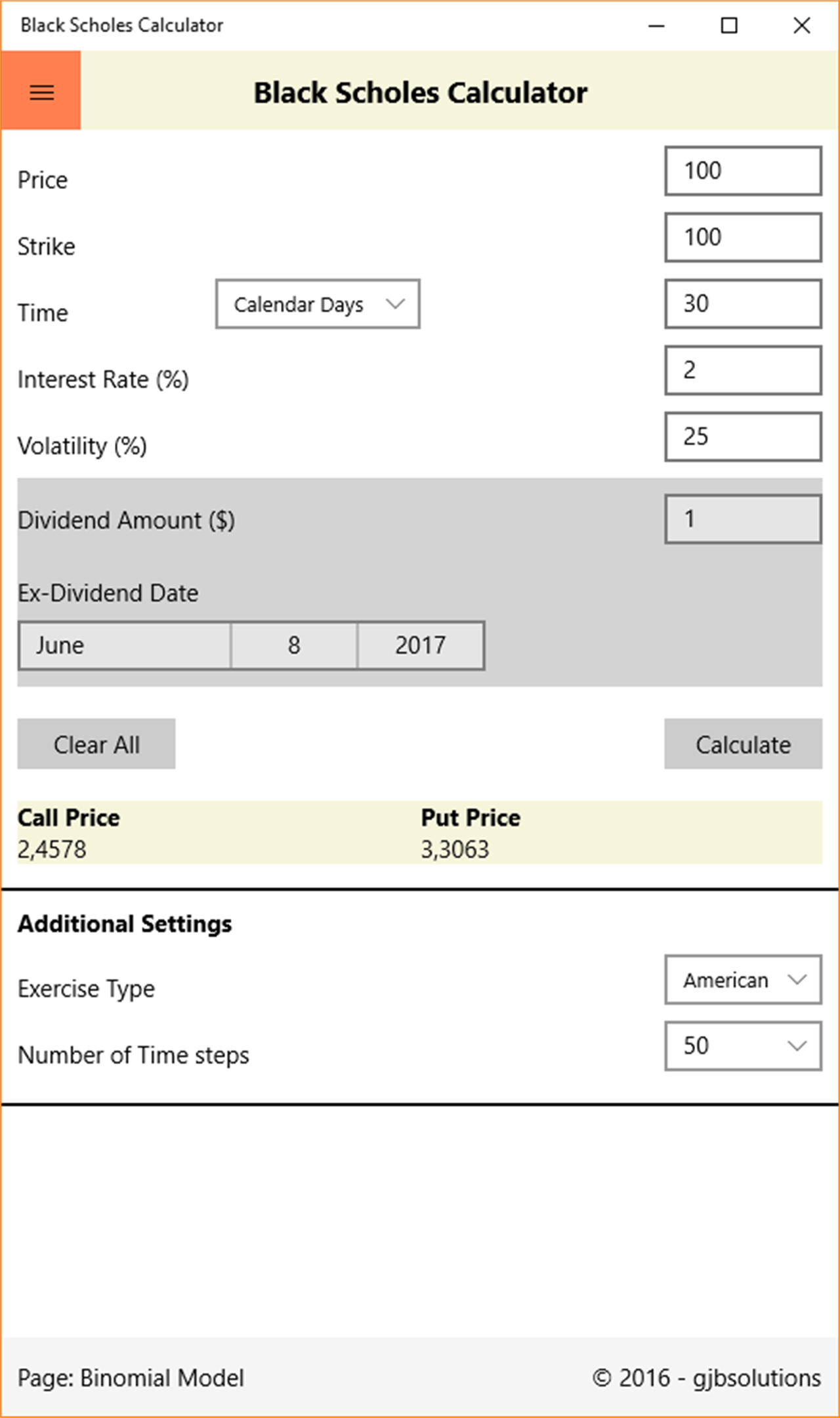Screen dimensions: 840x1418
Task: Click the Calculate button
Action: click(x=743, y=744)
